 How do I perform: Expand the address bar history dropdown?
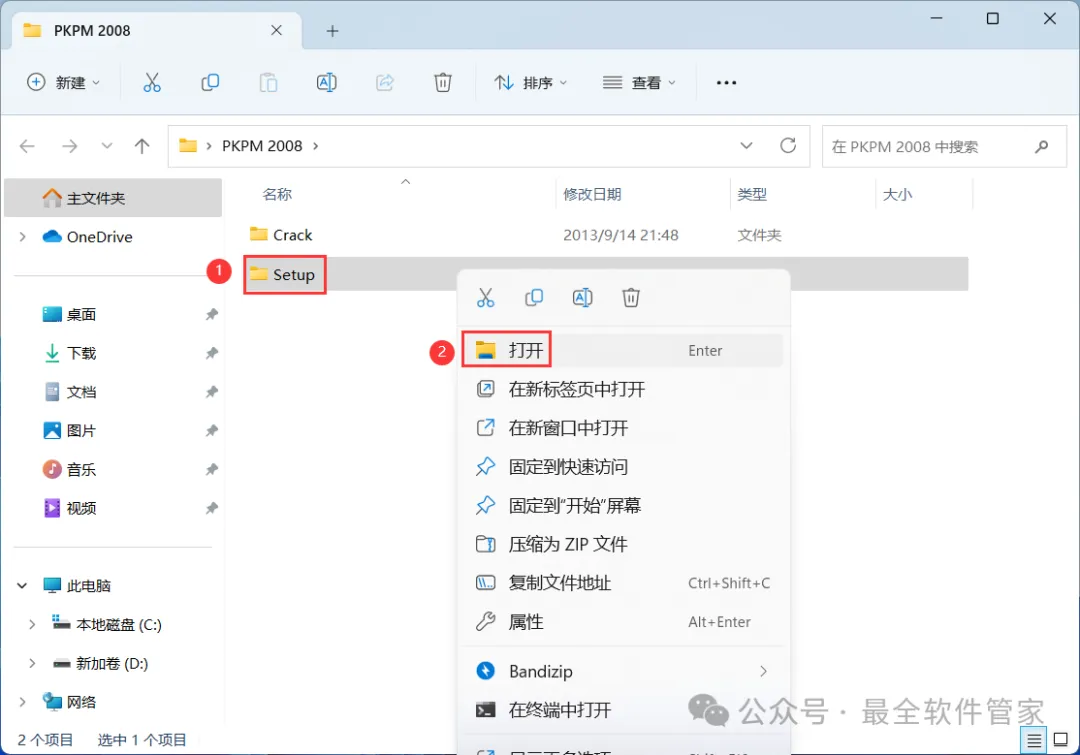pyautogui.click(x=746, y=146)
